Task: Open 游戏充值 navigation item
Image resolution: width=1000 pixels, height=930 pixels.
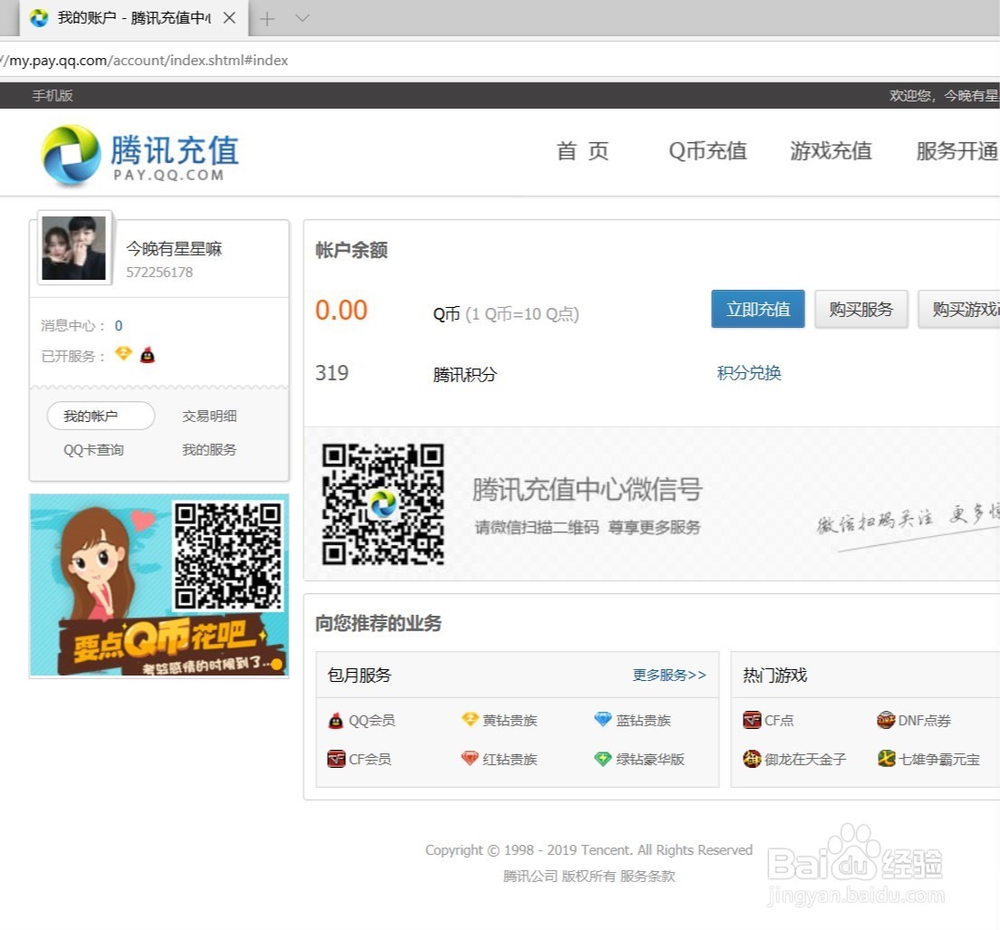Action: tap(830, 151)
